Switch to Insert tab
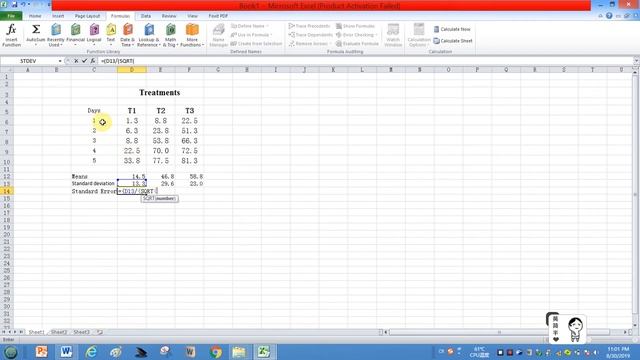 point(58,16)
